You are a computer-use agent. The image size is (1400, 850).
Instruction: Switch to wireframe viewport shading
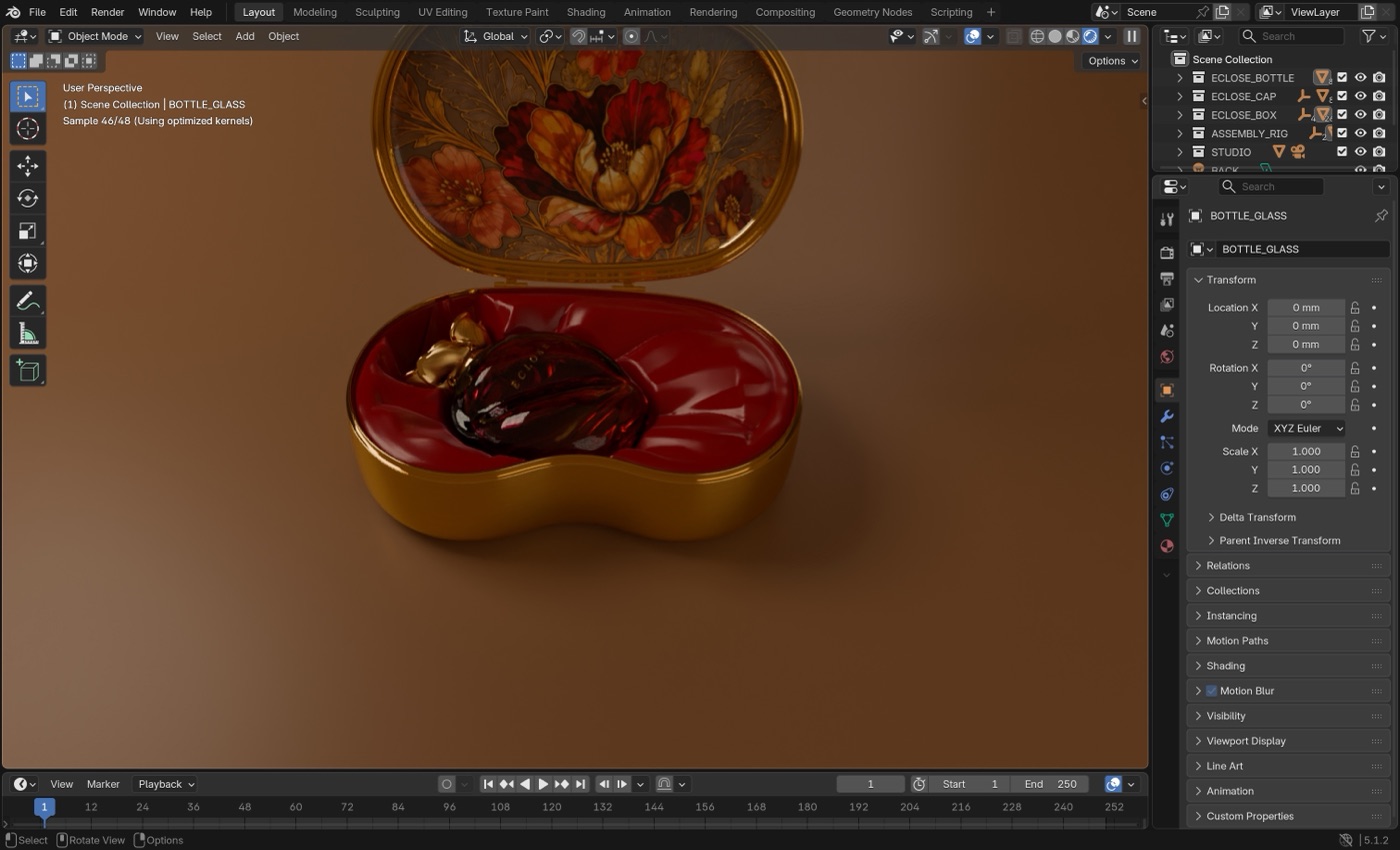click(1037, 36)
